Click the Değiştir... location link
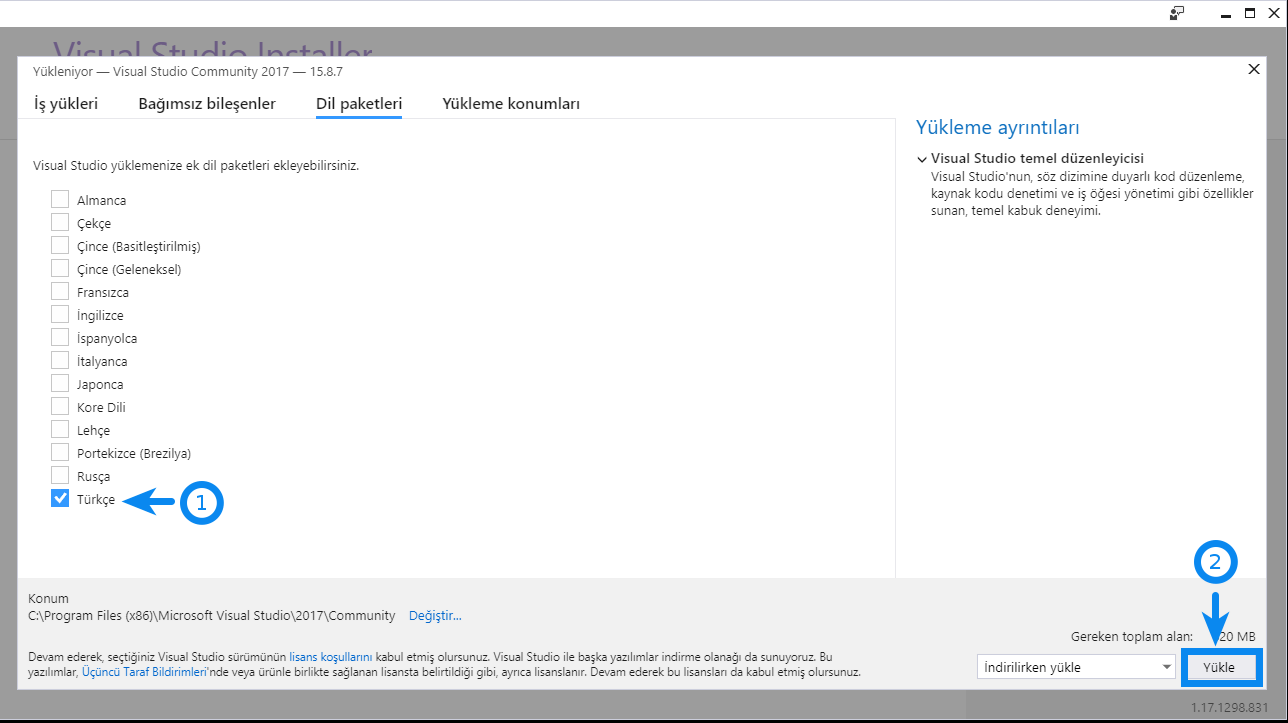The image size is (1288, 723). tap(435, 615)
